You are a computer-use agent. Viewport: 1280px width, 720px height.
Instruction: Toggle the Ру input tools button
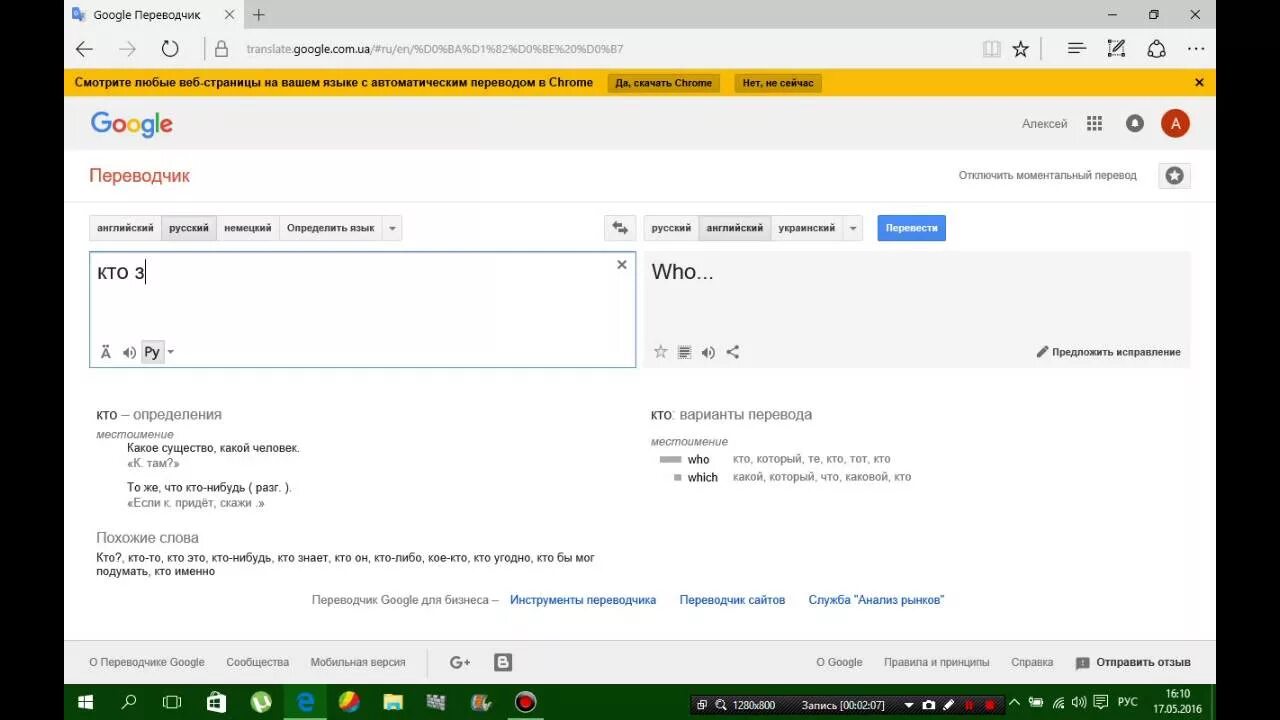tap(152, 352)
